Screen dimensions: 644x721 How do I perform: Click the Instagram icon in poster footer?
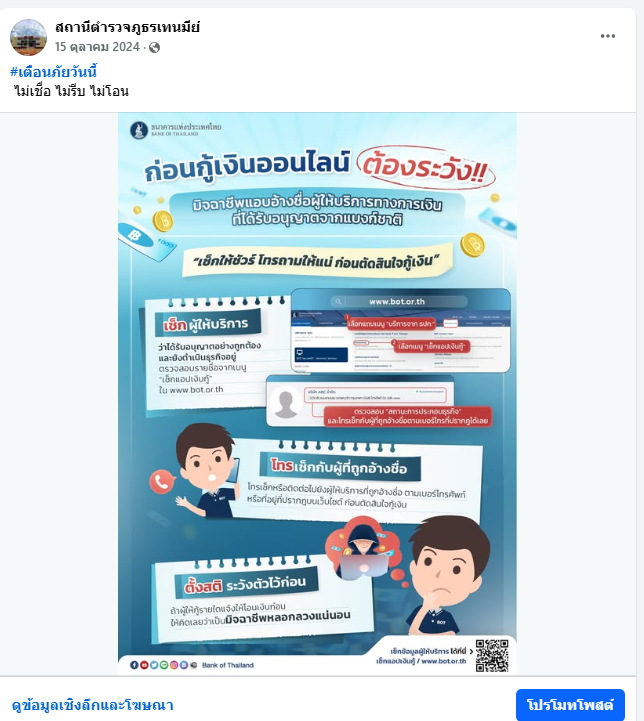[174, 665]
